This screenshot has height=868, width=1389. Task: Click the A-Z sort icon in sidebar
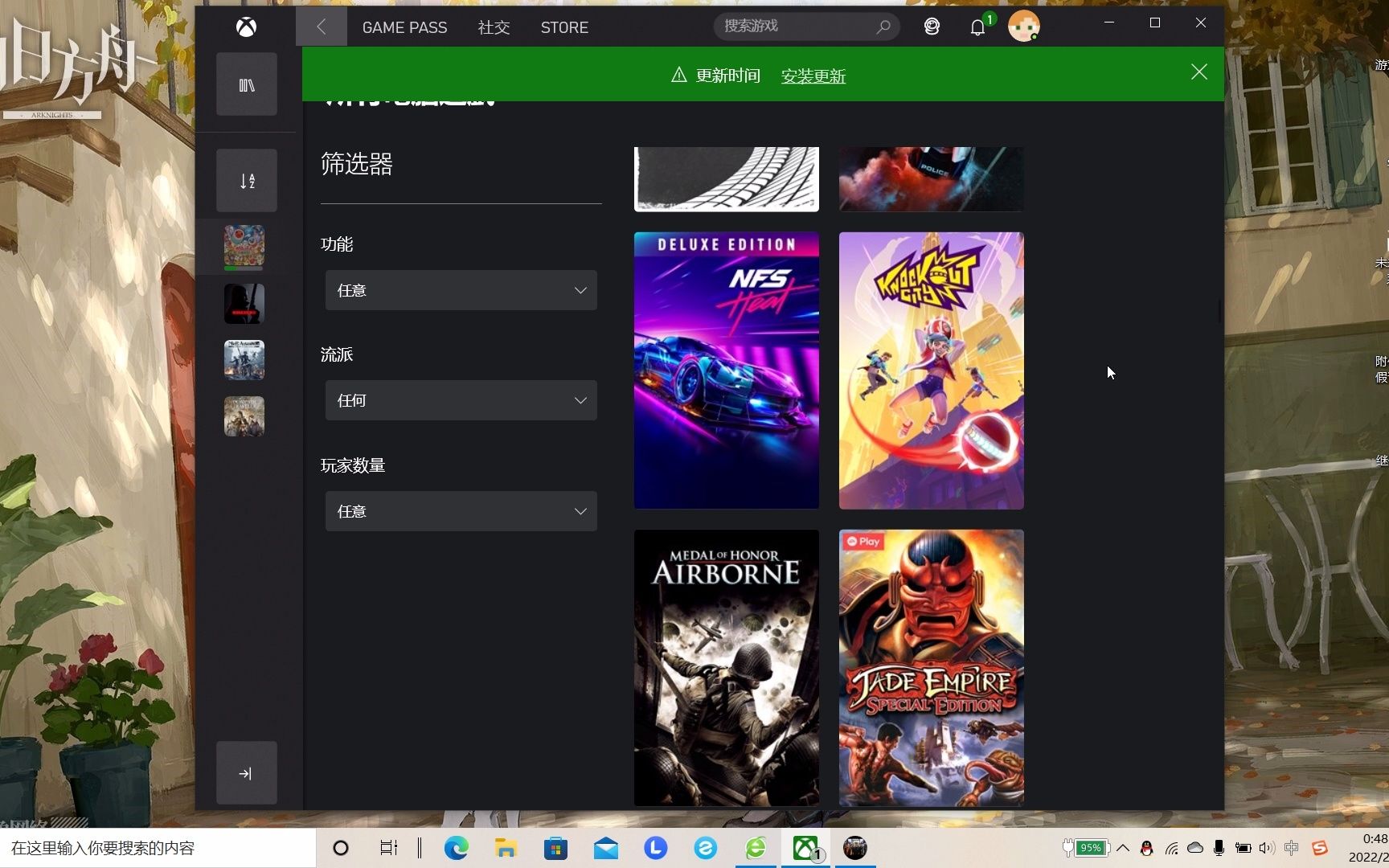pyautogui.click(x=247, y=181)
